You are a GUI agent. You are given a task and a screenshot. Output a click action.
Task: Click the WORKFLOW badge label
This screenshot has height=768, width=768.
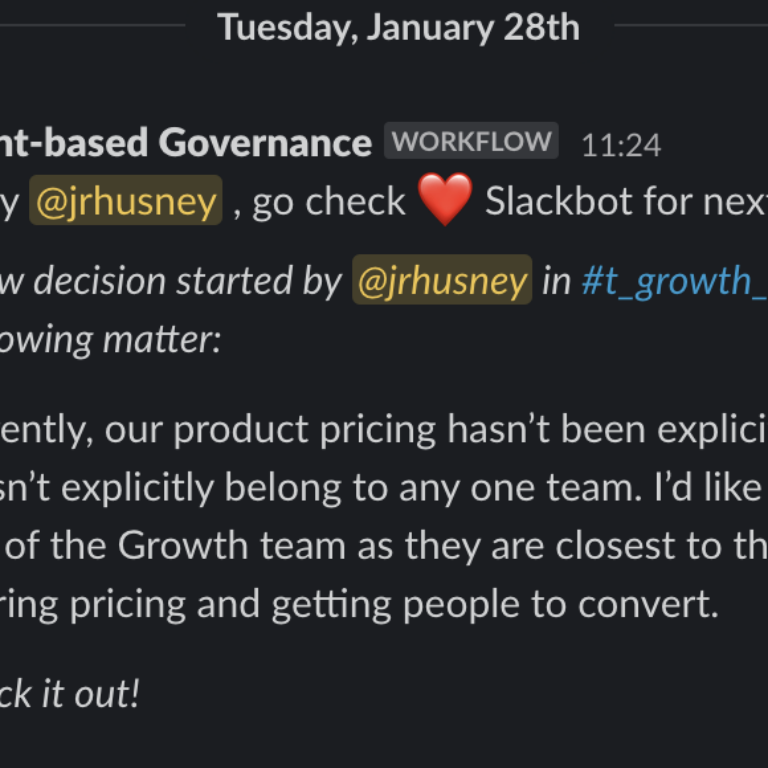(x=471, y=142)
